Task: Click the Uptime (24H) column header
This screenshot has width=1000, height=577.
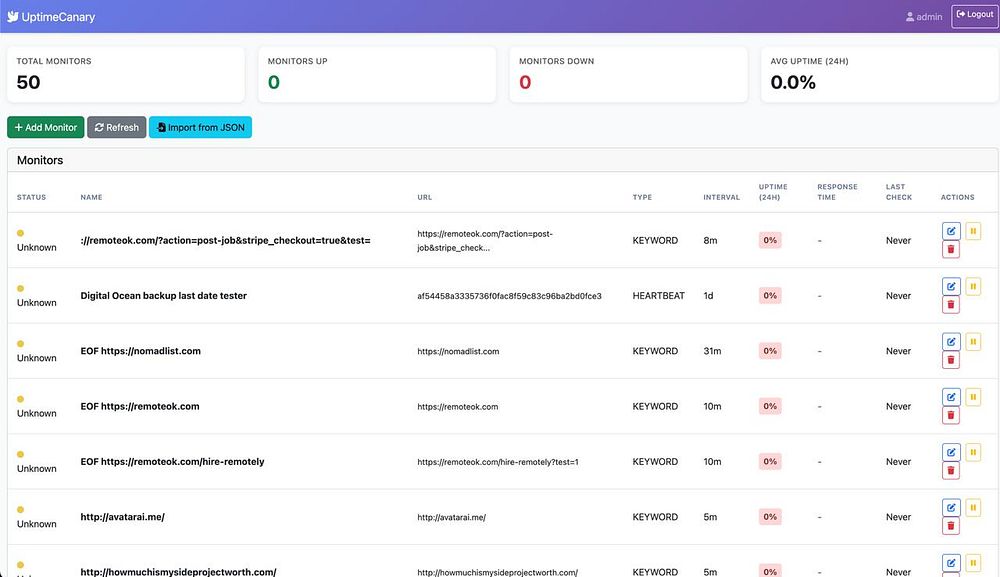Action: pyautogui.click(x=773, y=192)
